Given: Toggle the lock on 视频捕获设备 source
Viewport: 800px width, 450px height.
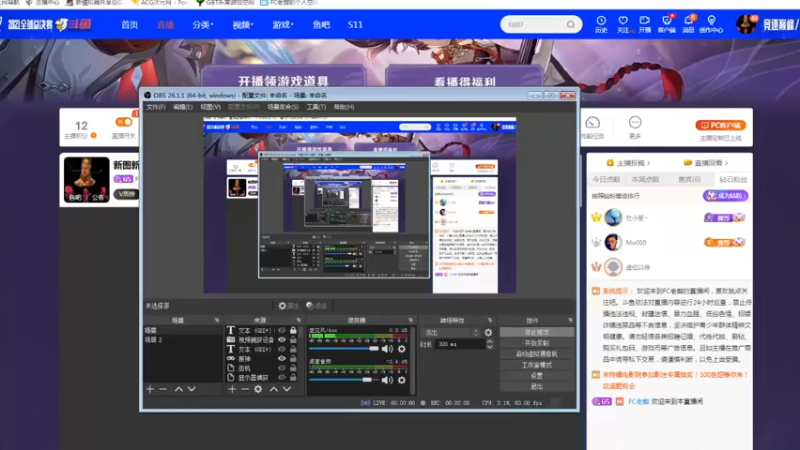Looking at the screenshot, I should click(293, 340).
